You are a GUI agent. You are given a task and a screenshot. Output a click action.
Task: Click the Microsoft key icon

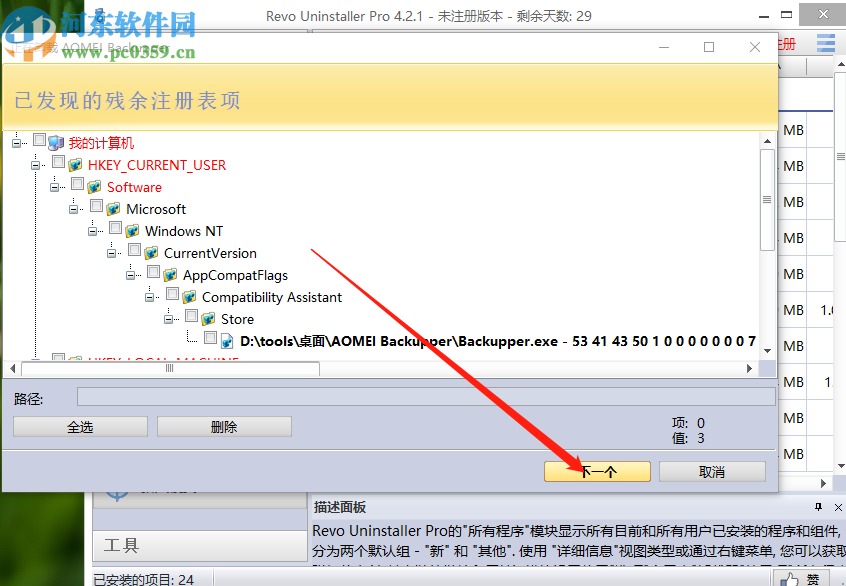tap(113, 209)
